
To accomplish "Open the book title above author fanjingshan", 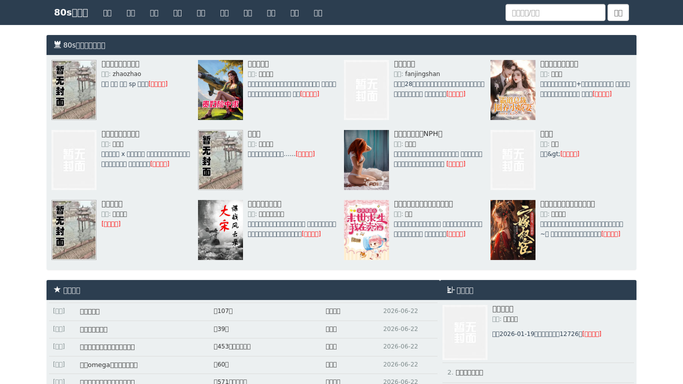I will [404, 64].
